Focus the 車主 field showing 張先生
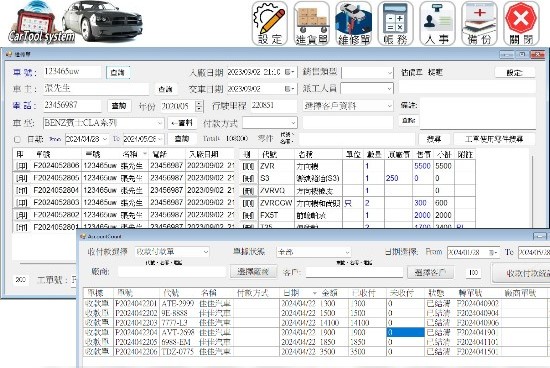 coord(96,88)
